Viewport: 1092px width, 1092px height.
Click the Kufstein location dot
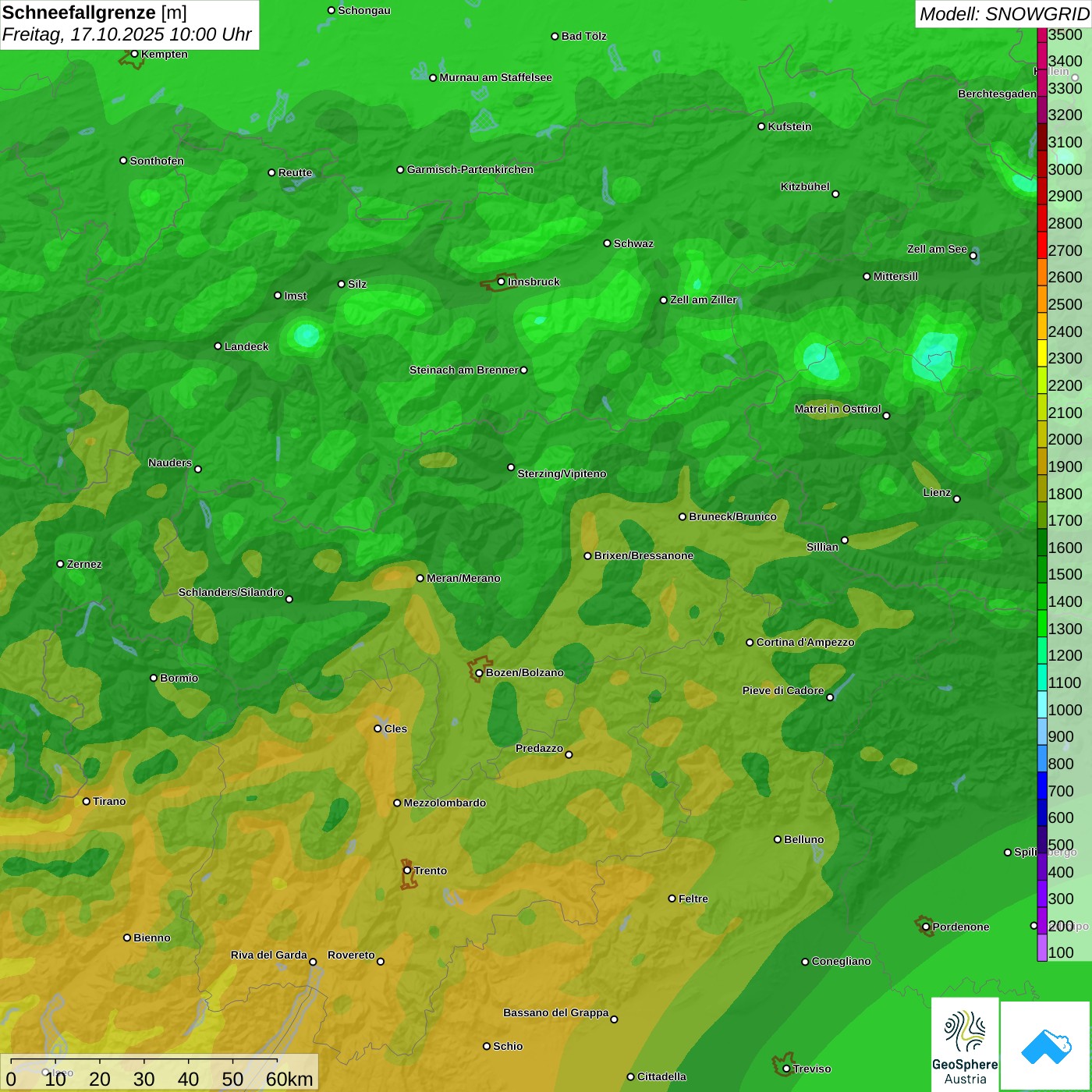coord(761,126)
